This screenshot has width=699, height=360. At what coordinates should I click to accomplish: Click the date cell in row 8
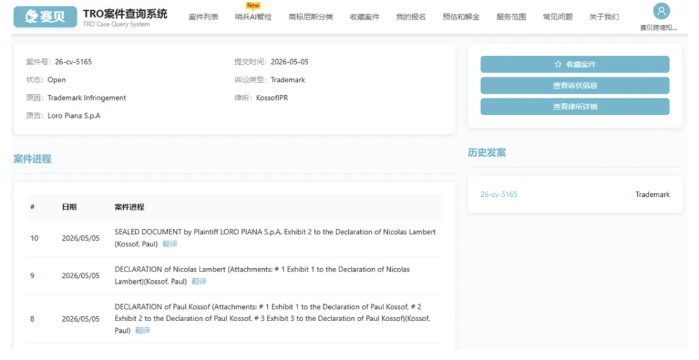coord(81,319)
